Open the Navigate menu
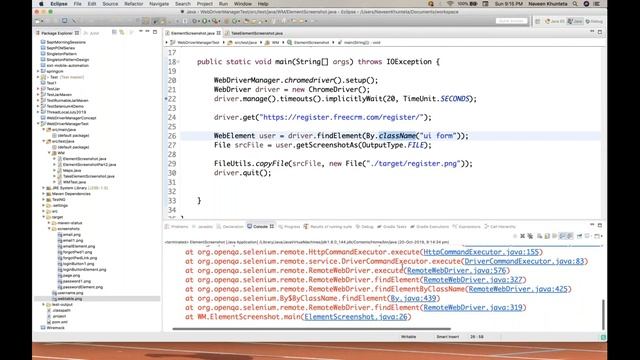 [x=159, y=4]
